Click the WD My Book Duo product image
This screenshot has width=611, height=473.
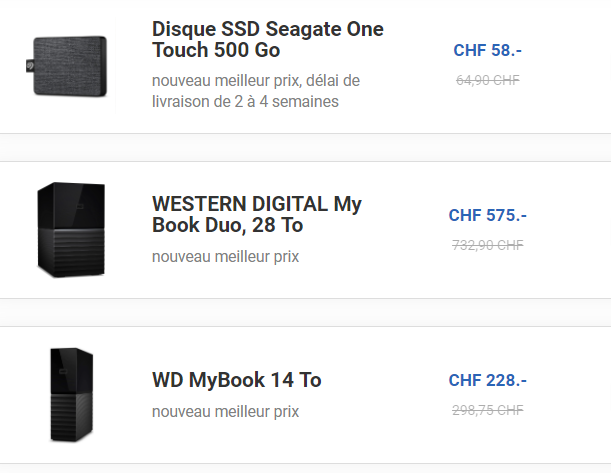pyautogui.click(x=68, y=229)
